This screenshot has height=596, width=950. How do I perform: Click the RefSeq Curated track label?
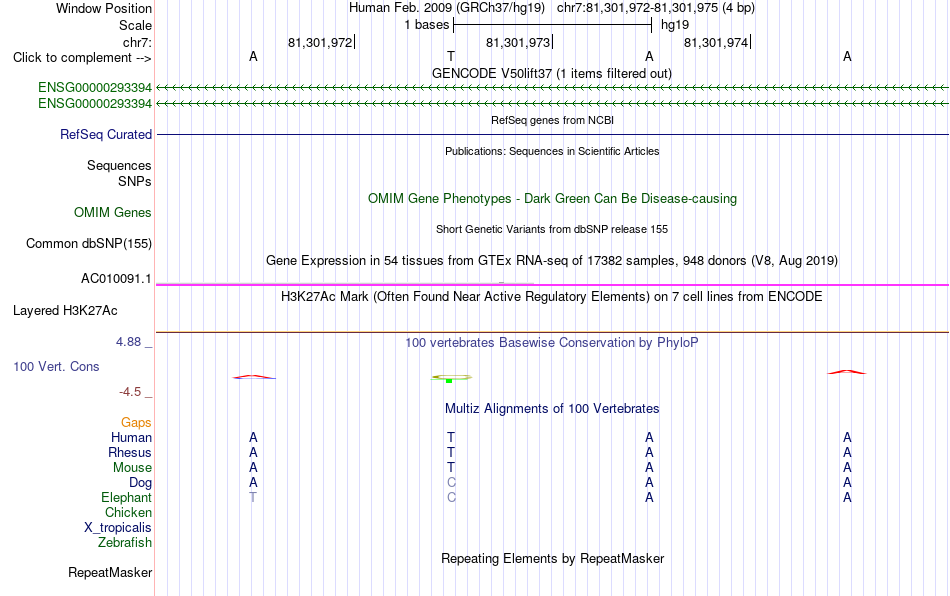pyautogui.click(x=106, y=134)
